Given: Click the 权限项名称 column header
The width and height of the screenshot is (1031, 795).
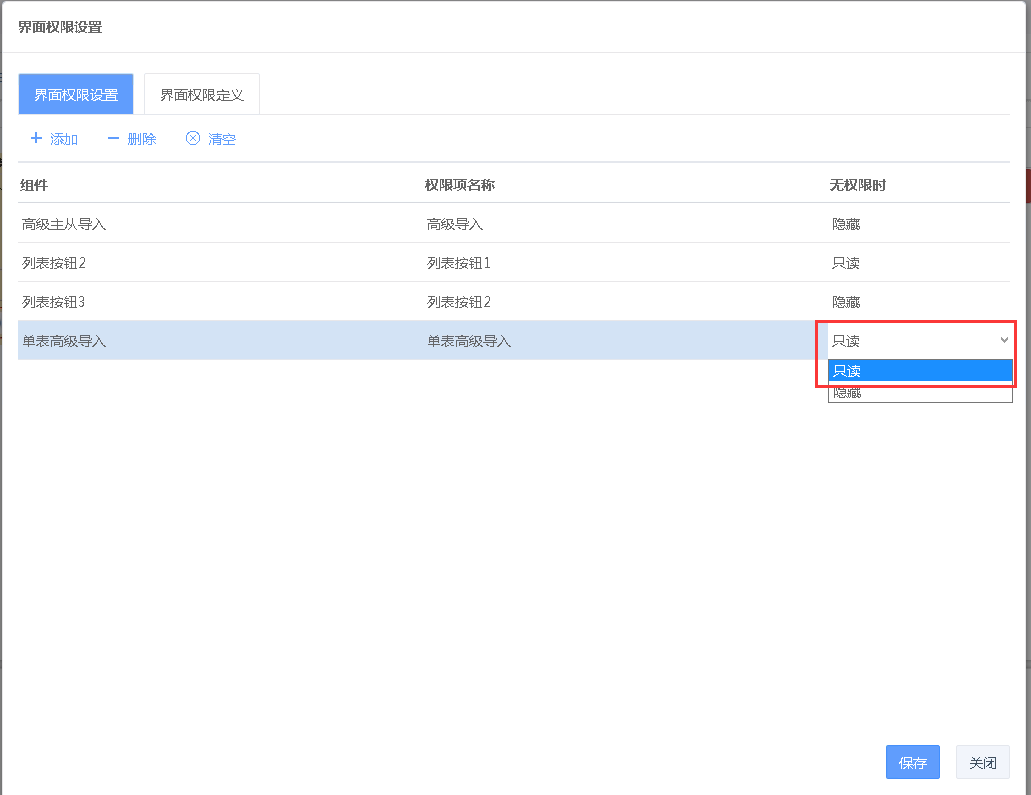Looking at the screenshot, I should pyautogui.click(x=460, y=185).
